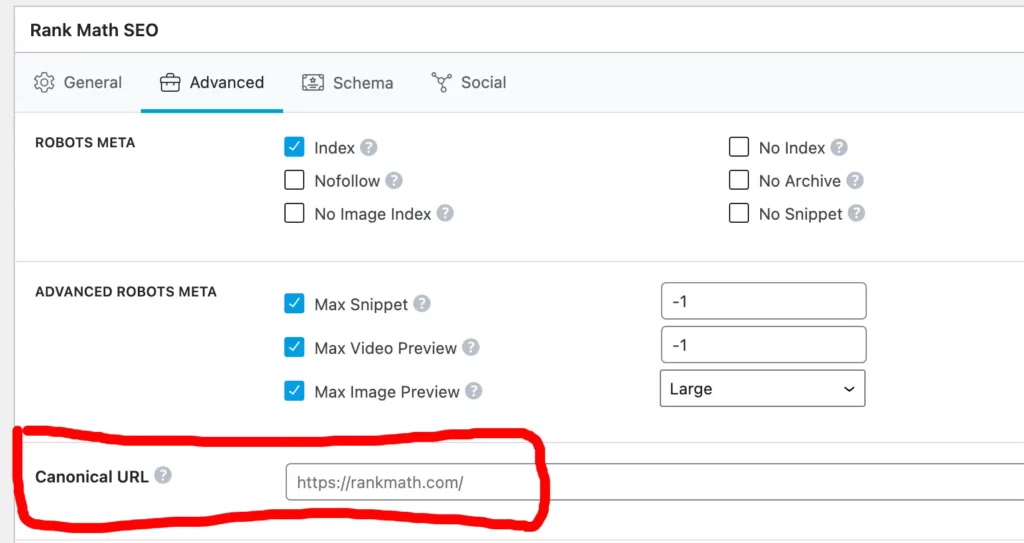
Task: Click the Advanced tab briefcase icon
Action: 170,83
